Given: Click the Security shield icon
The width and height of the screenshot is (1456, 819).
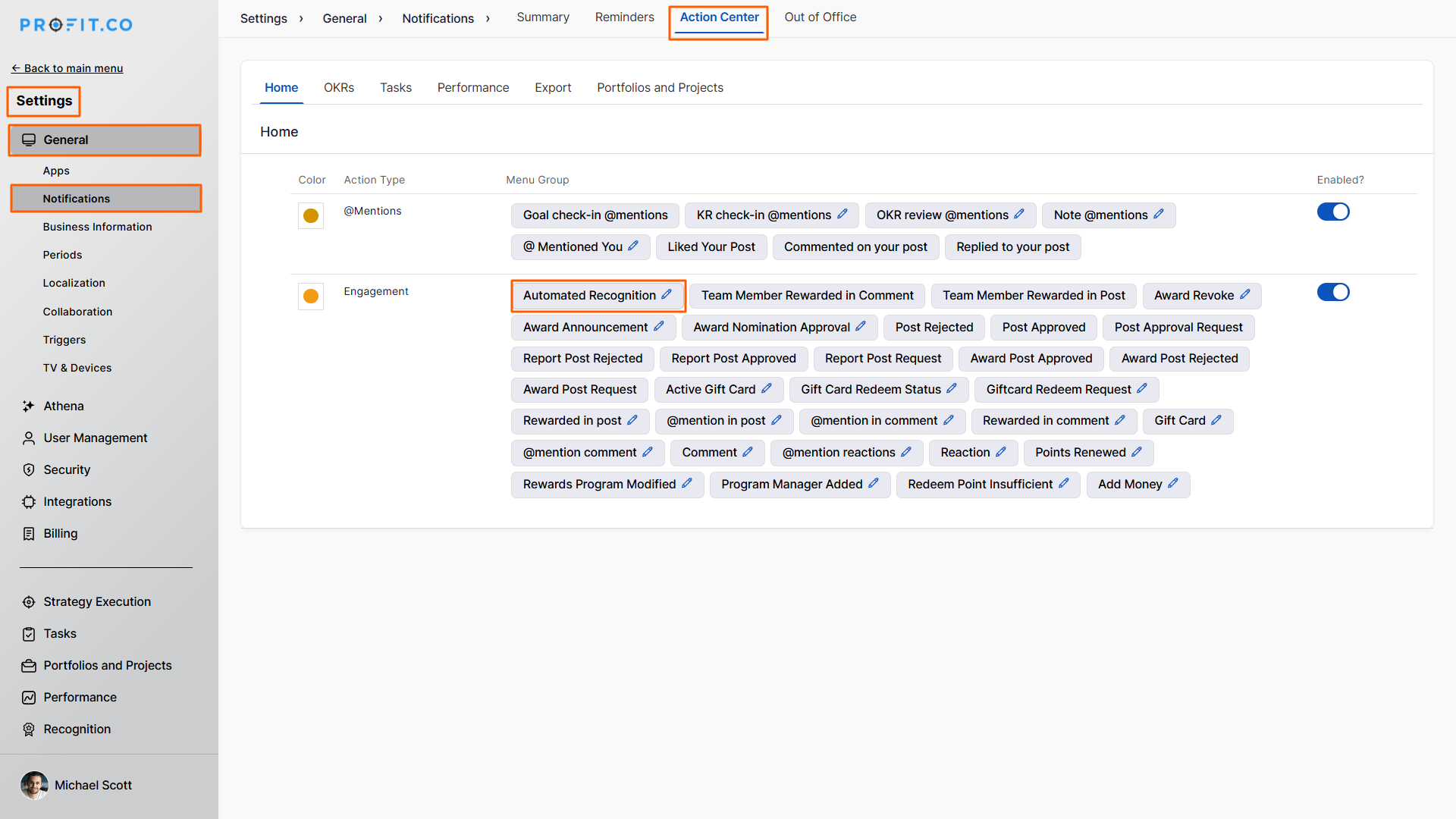Looking at the screenshot, I should pos(29,470).
